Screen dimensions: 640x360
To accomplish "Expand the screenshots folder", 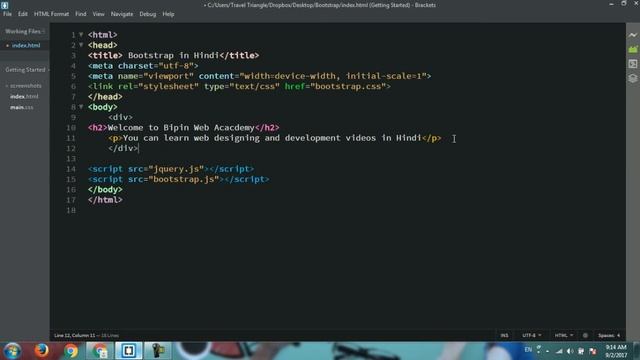I will [24, 86].
